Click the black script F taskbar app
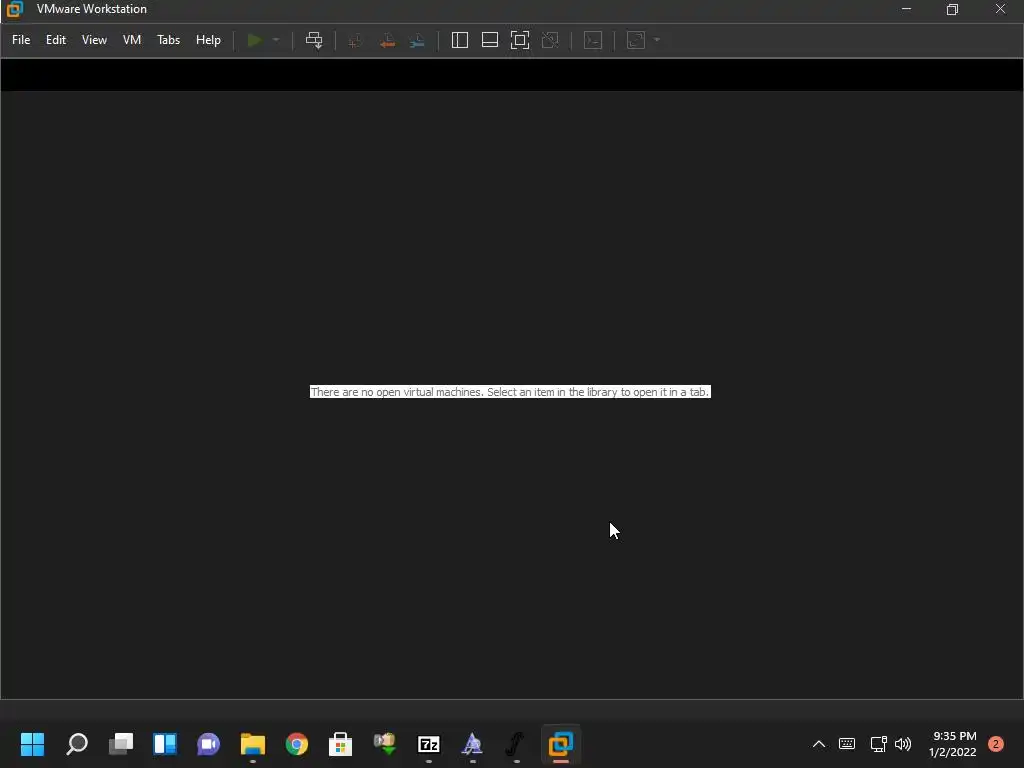The width and height of the screenshot is (1024, 768). 516,744
